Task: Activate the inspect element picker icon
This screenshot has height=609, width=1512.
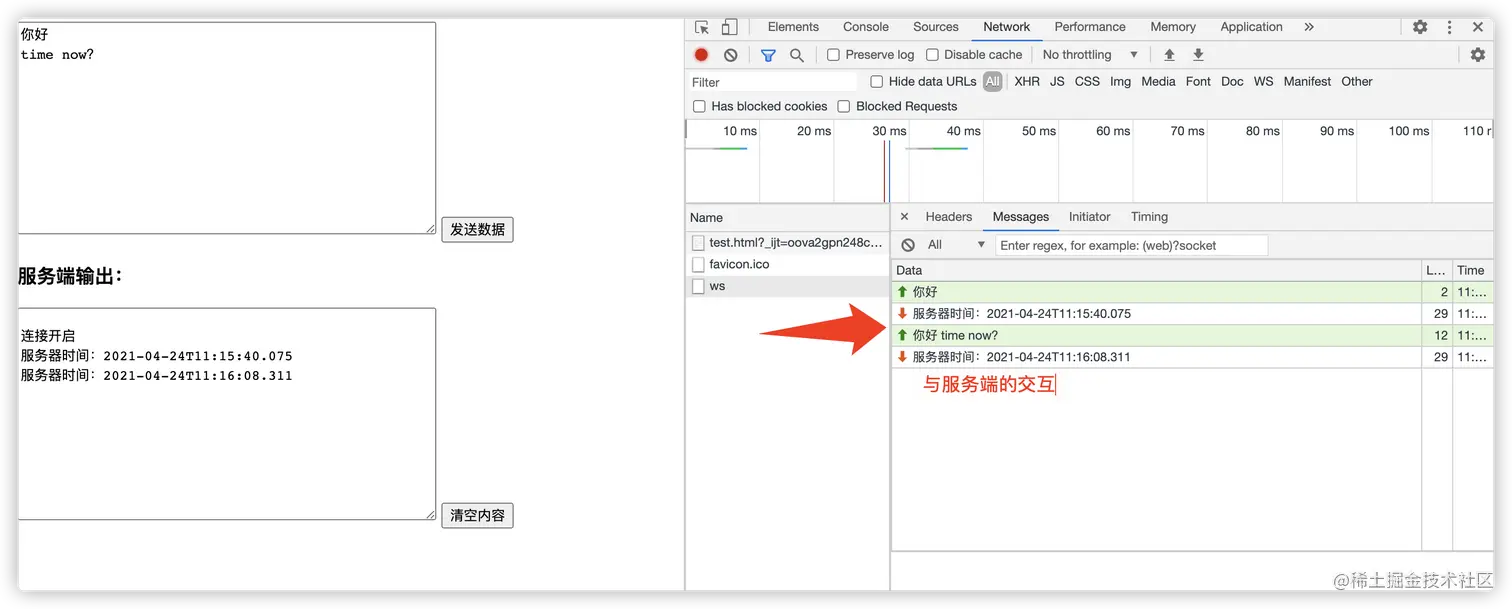Action: tap(702, 27)
